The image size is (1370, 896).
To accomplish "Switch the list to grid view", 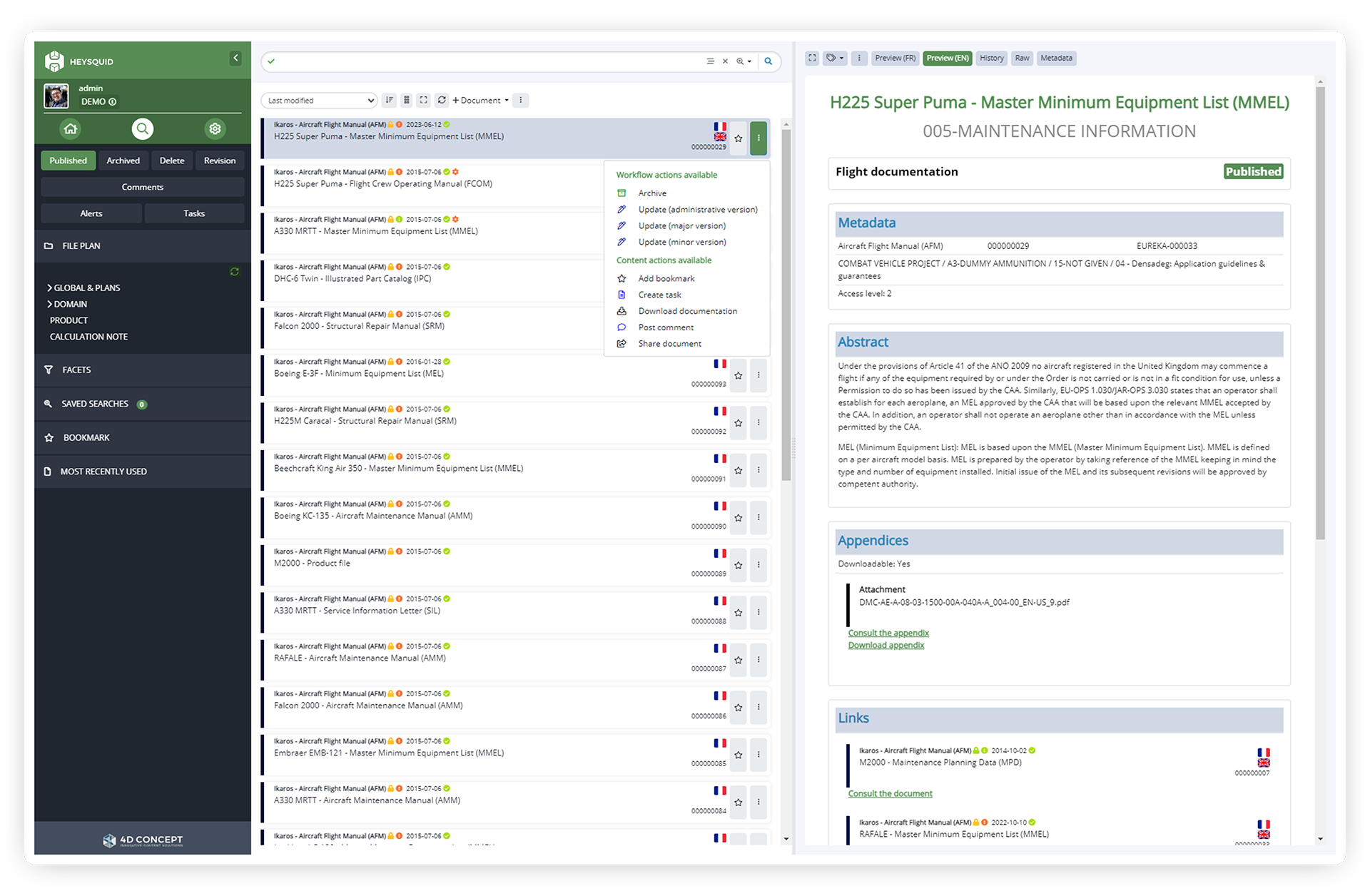I will 407,101.
